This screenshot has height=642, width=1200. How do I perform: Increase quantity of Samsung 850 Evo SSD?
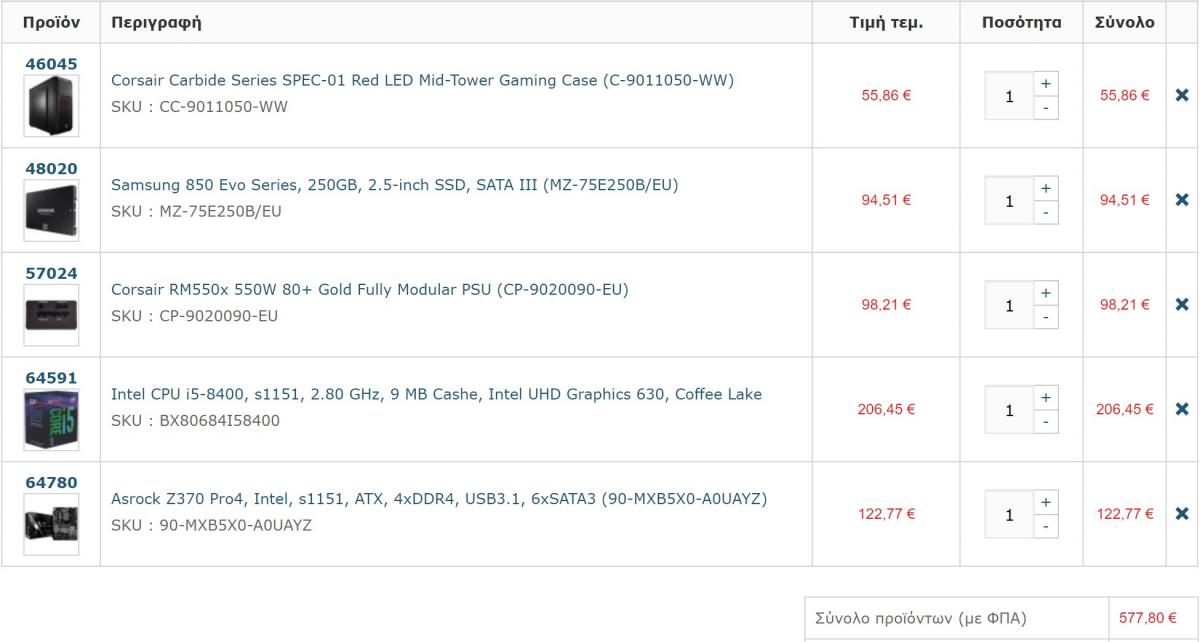tap(1046, 188)
